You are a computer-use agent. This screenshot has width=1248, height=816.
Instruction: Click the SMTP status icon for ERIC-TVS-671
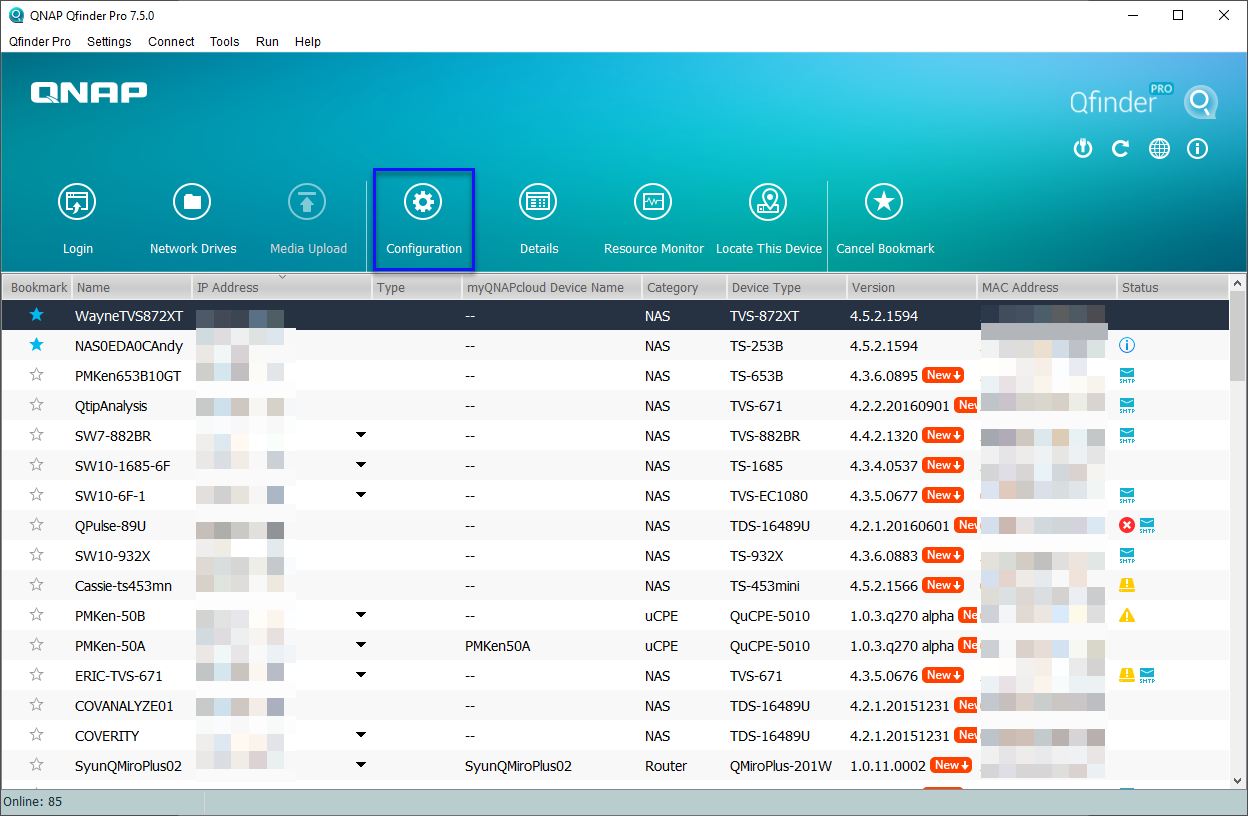pyautogui.click(x=1147, y=676)
